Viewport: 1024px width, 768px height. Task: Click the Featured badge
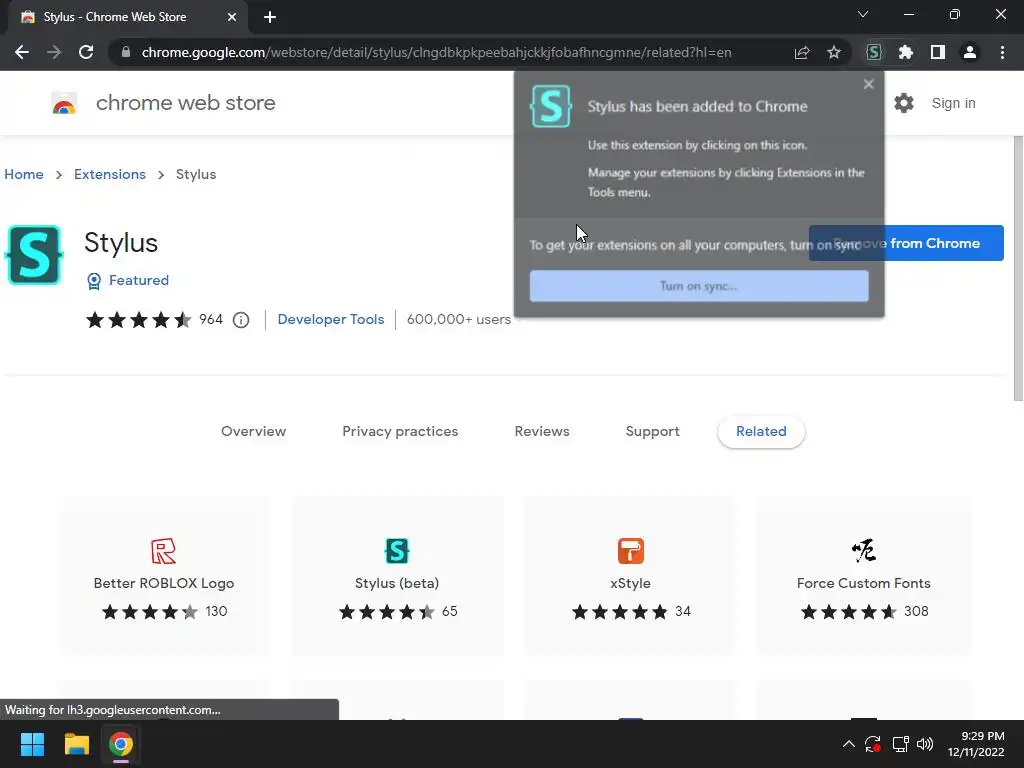128,280
